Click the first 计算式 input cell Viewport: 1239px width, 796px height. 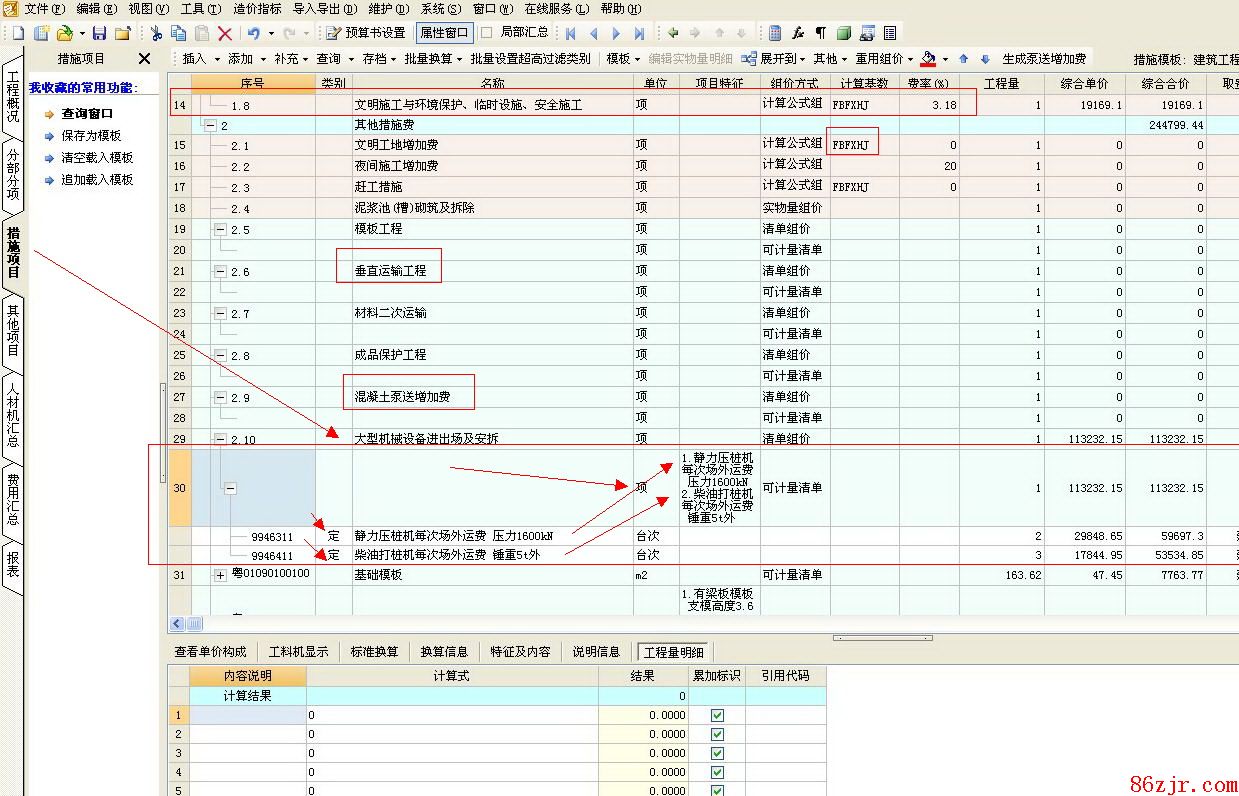(x=452, y=715)
